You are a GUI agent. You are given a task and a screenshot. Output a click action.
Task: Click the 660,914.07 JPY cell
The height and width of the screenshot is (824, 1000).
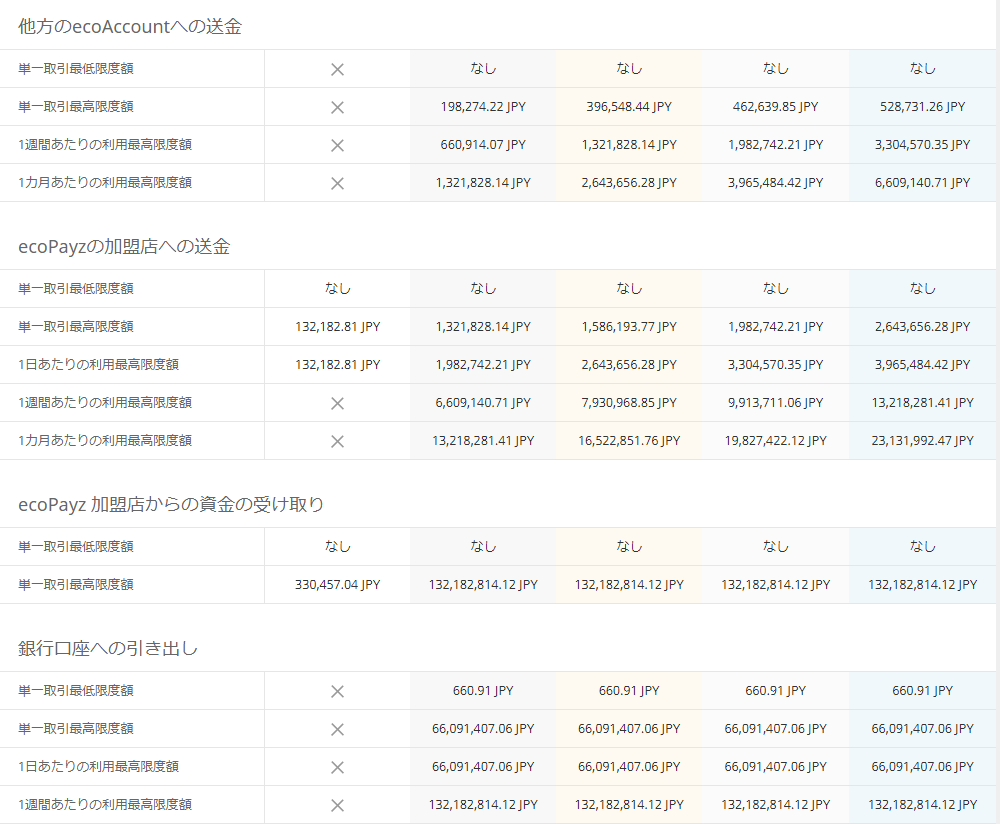tap(483, 145)
